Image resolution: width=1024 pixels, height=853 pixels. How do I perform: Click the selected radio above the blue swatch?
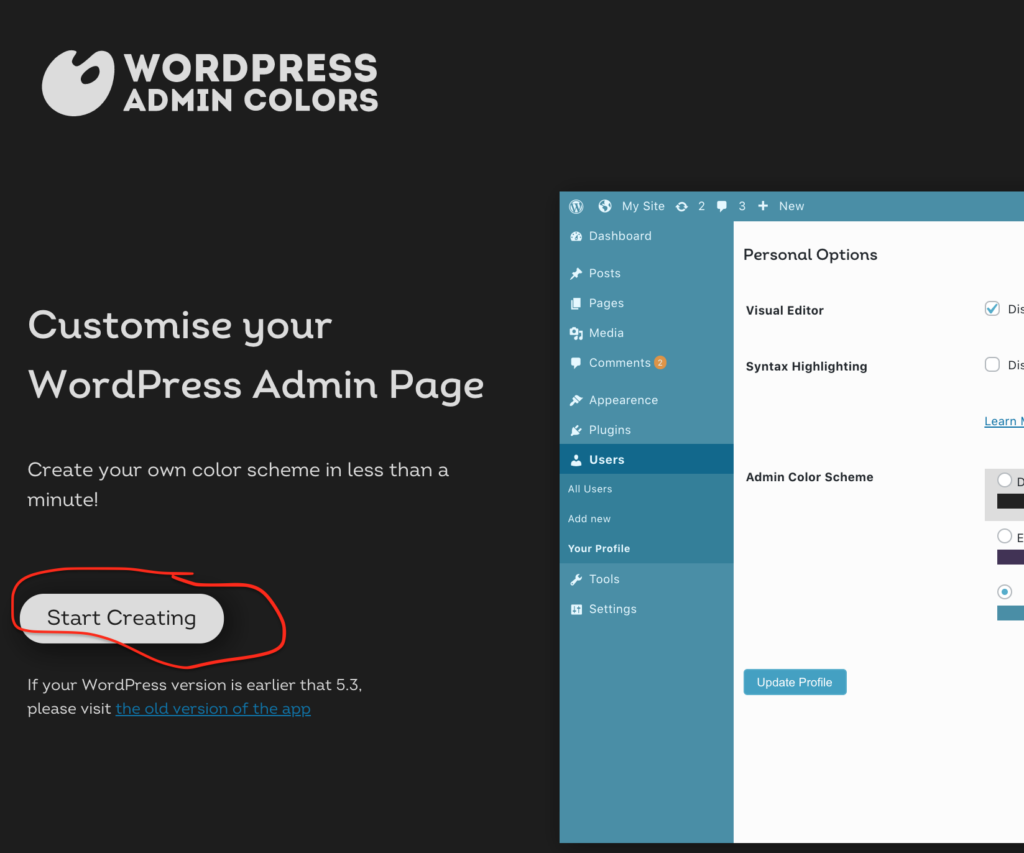pyautogui.click(x=1004, y=592)
